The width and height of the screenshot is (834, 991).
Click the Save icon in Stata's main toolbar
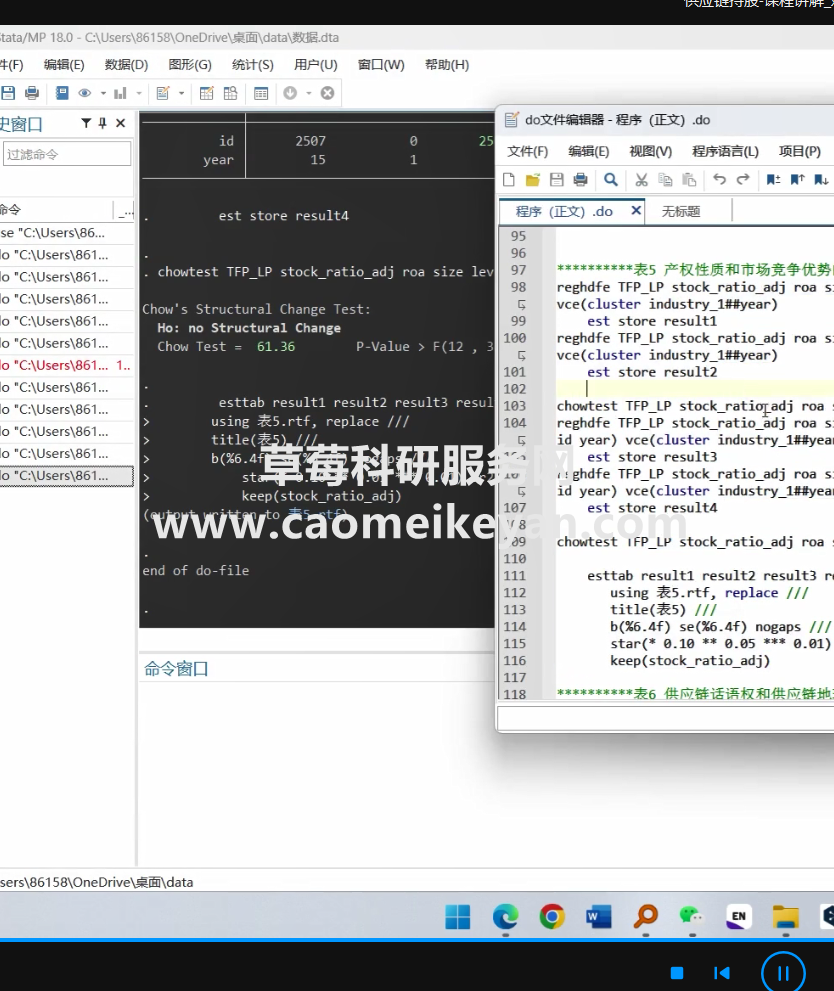tap(8, 94)
